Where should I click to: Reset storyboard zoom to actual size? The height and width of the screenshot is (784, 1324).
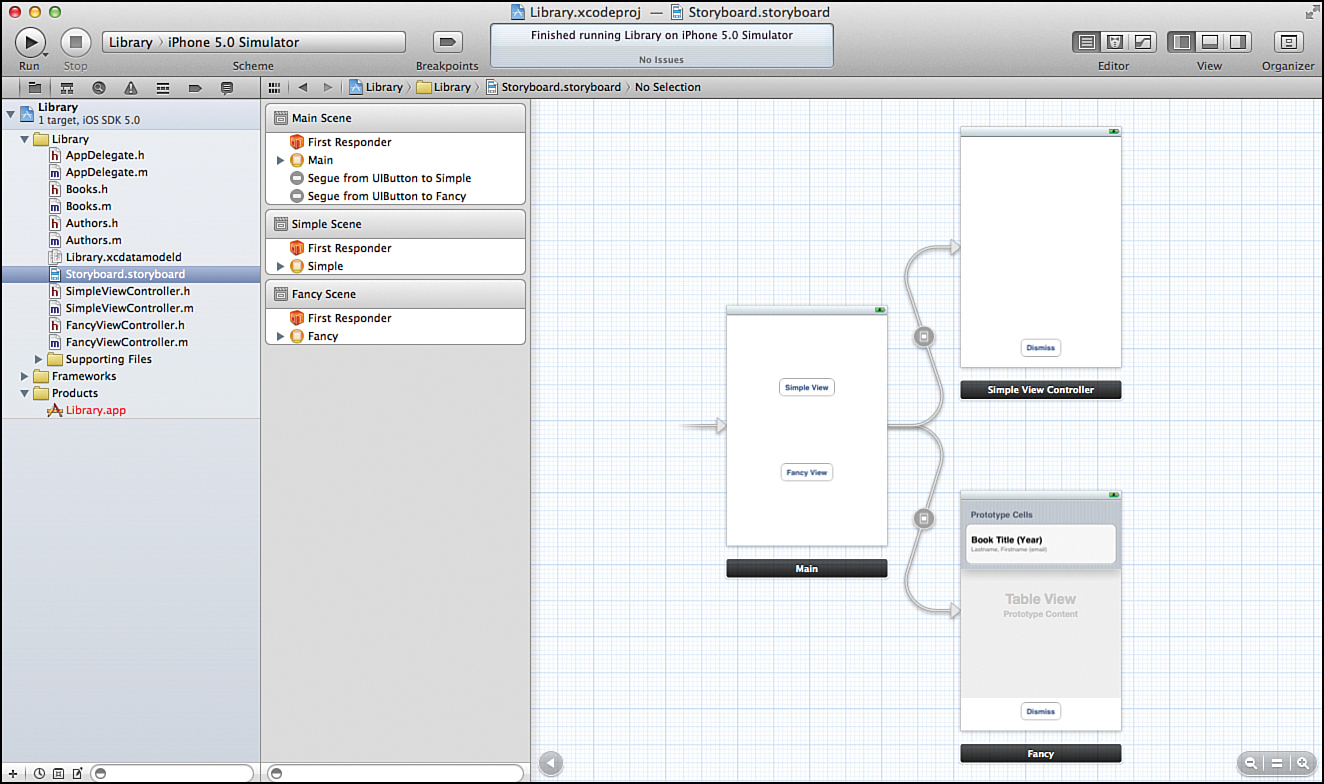click(x=1276, y=763)
